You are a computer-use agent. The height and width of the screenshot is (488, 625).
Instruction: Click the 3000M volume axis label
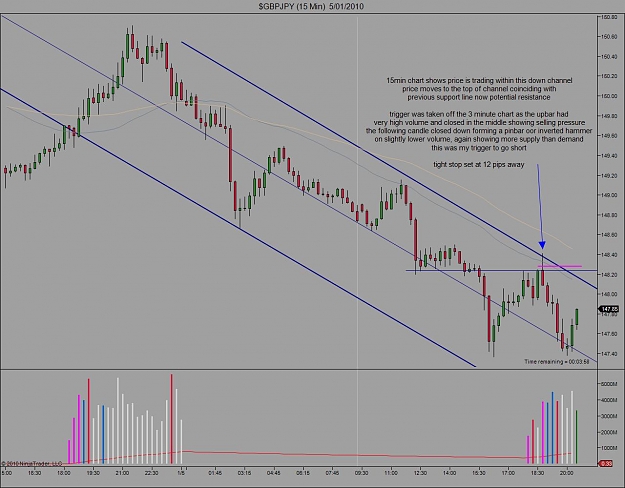coord(609,416)
